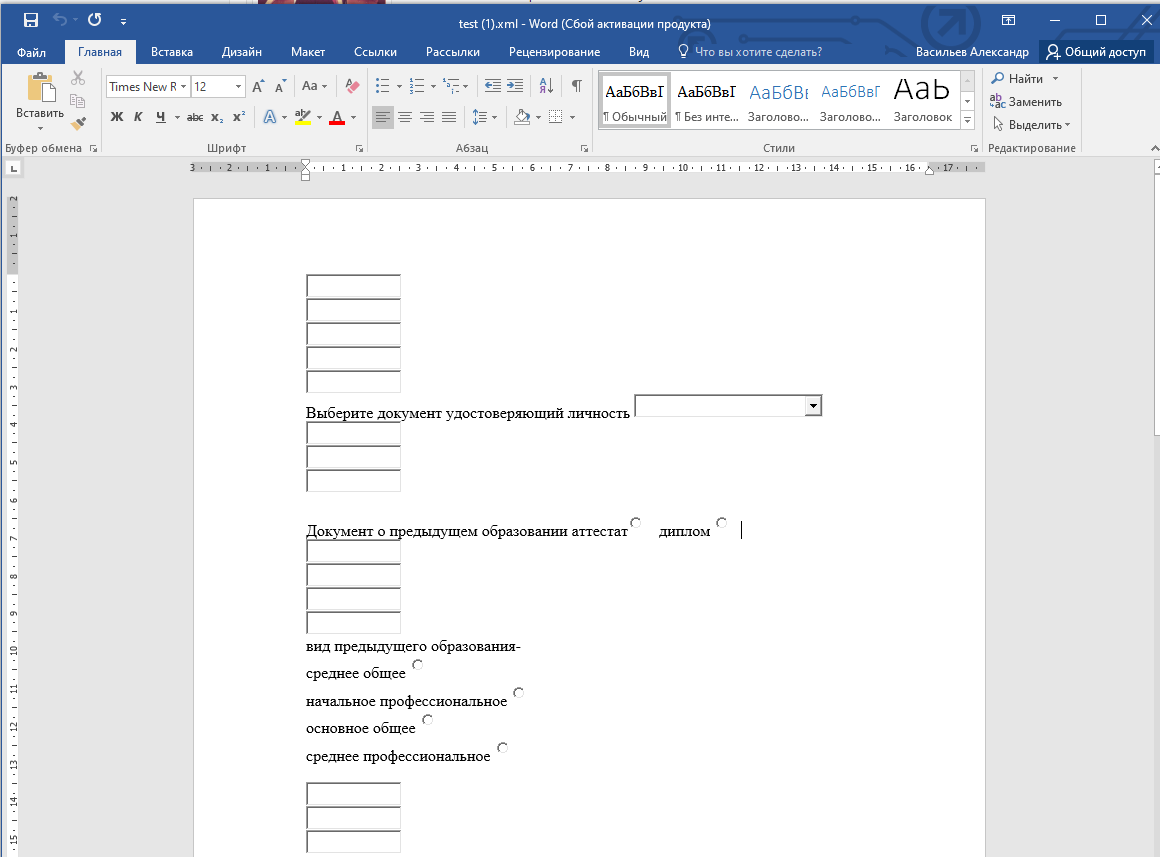
Task: Click the Заменить button
Action: coord(1027,101)
